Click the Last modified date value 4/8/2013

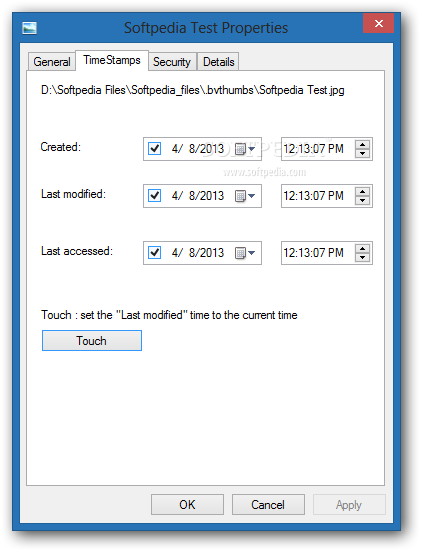(198, 196)
